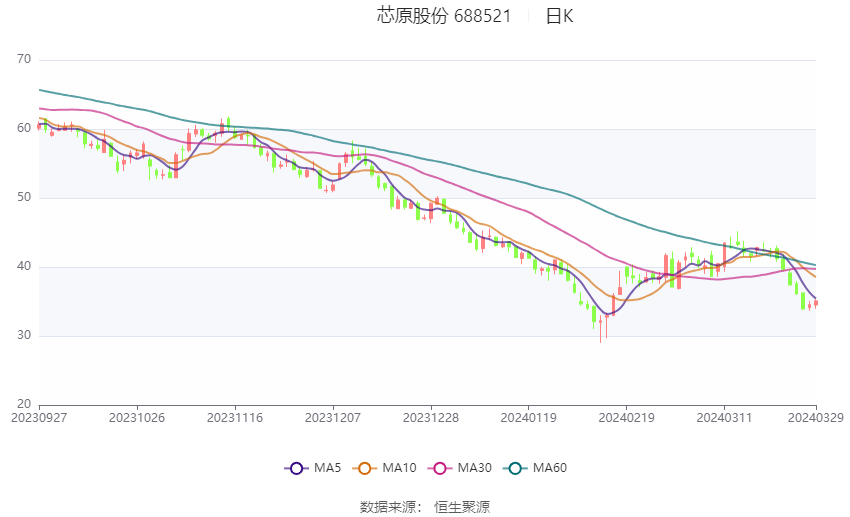The width and height of the screenshot is (850, 517).
Task: Hide the MA5 series via its label
Action: (x=327, y=468)
